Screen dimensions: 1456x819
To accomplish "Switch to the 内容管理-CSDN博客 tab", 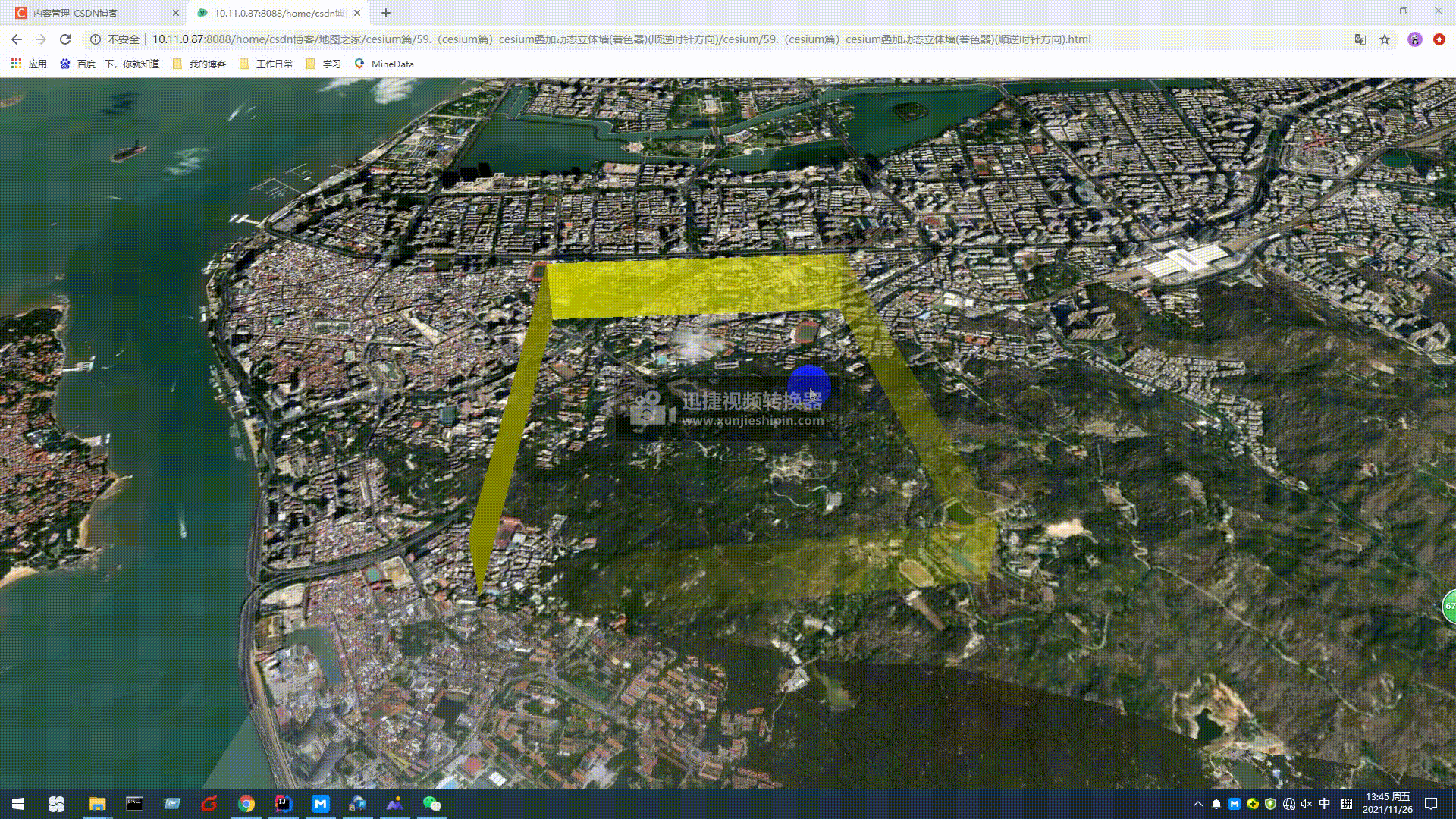I will click(76, 13).
